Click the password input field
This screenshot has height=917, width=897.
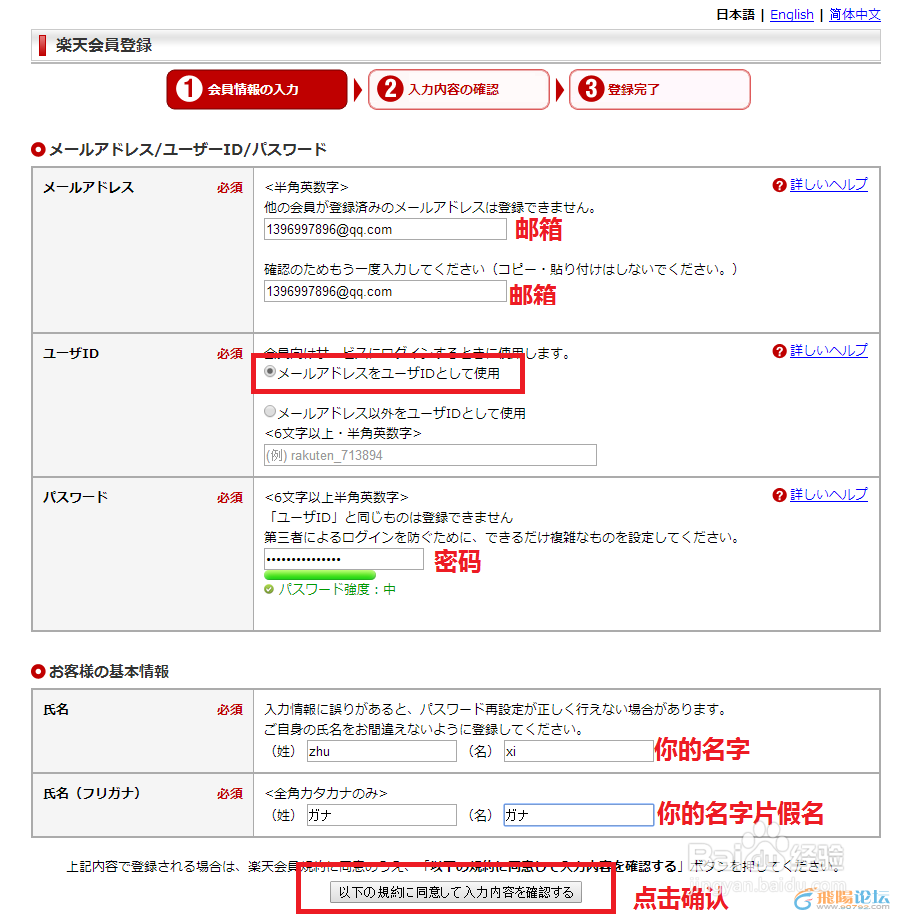(x=344, y=559)
